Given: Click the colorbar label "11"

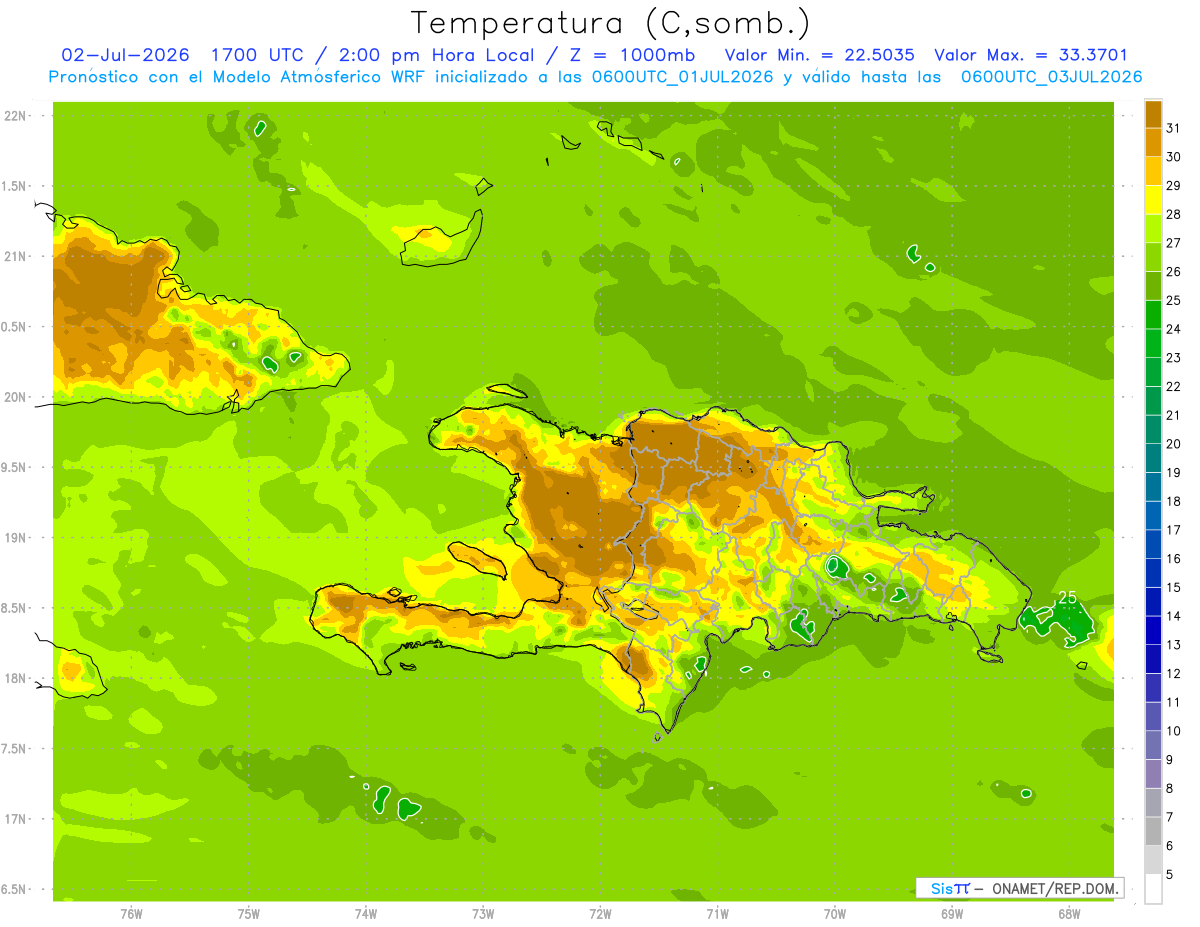Looking at the screenshot, I should (x=1173, y=702).
